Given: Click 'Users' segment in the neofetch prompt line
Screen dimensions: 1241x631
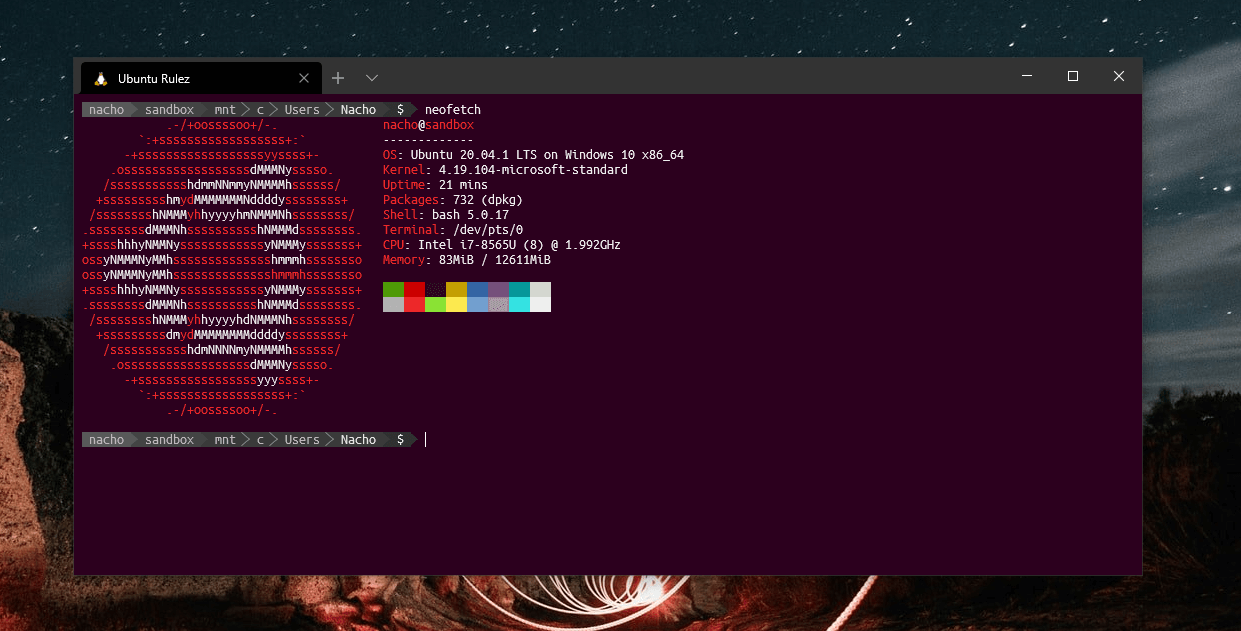Looking at the screenshot, I should 302,110.
